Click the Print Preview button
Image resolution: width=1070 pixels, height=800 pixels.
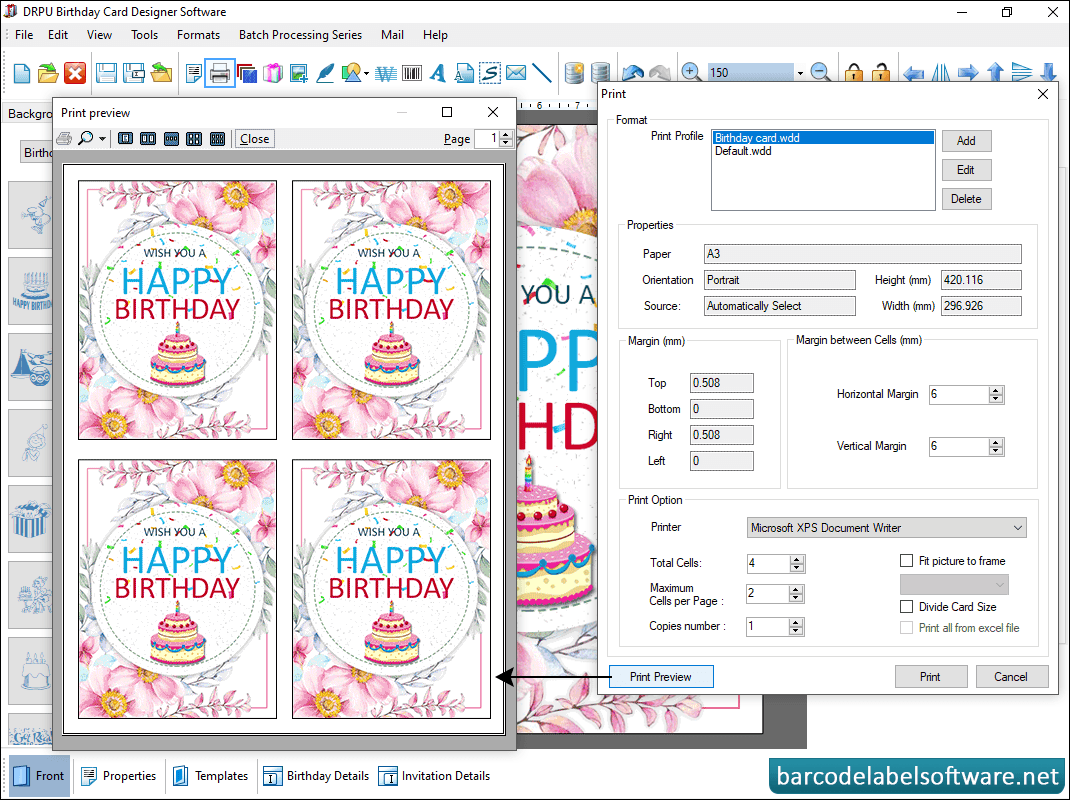(x=661, y=676)
